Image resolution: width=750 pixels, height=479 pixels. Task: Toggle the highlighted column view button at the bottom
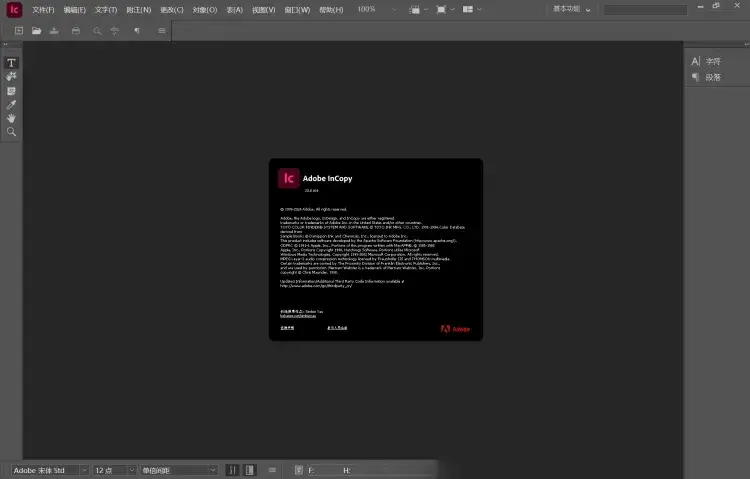(249, 469)
